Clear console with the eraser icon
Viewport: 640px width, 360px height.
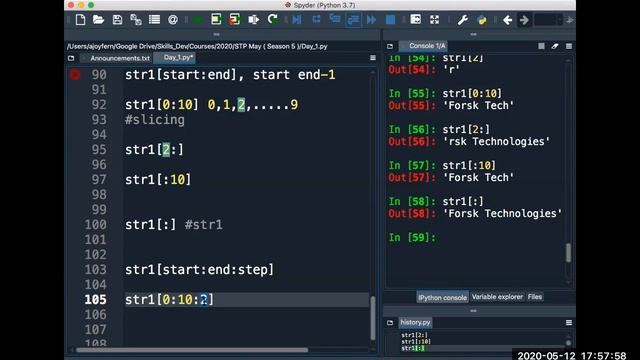click(x=555, y=46)
